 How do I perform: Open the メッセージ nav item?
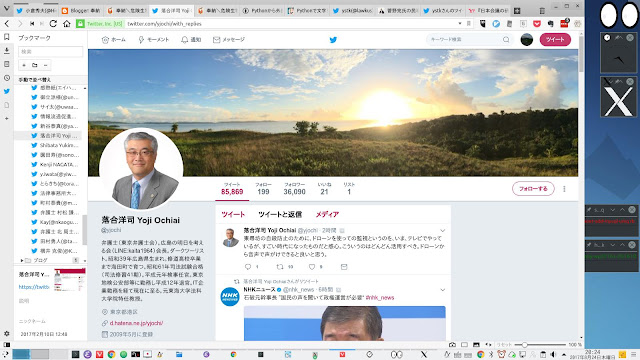(229, 40)
